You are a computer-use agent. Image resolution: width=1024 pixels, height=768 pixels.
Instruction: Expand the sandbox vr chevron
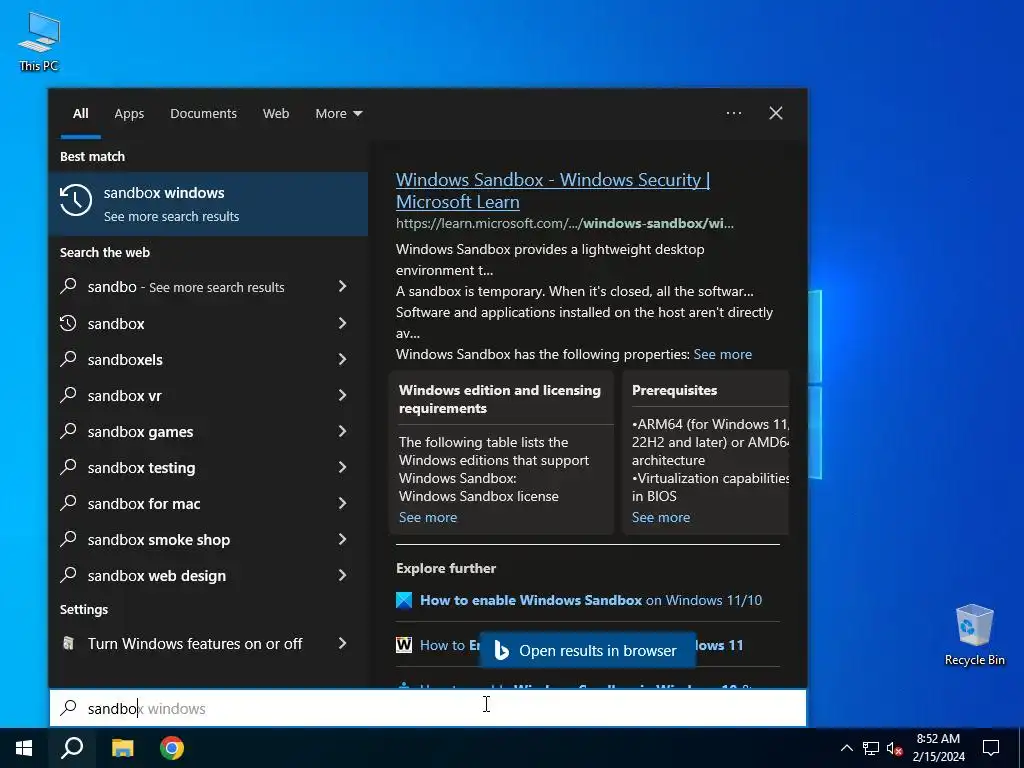[342, 394]
